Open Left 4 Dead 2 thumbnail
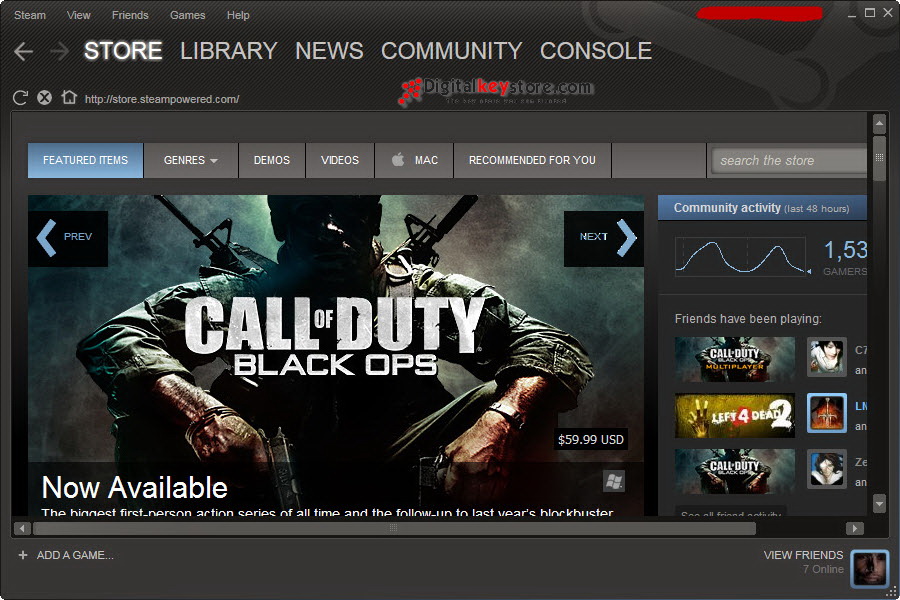Screen dimensions: 900x600 pyautogui.click(x=735, y=415)
